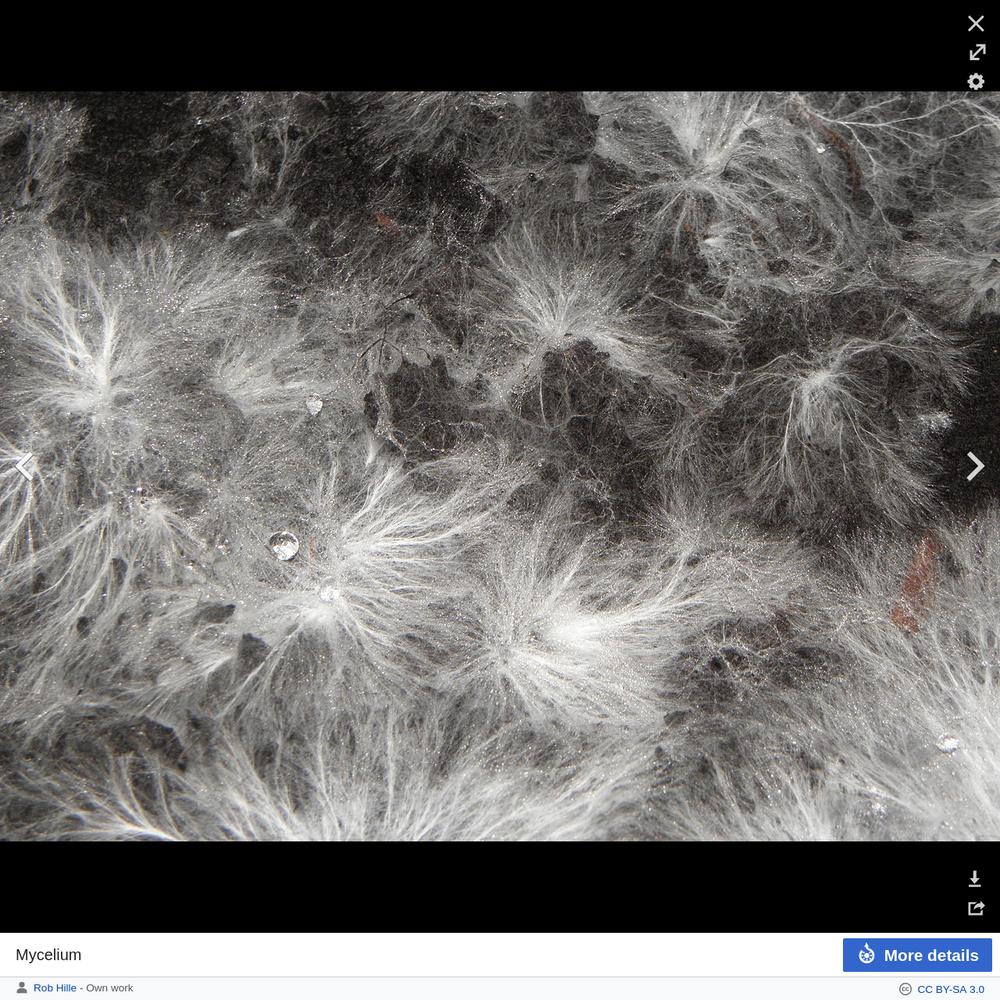Viewport: 1000px width, 1000px height.
Task: Click the Creative Commons icon
Action: (x=905, y=989)
